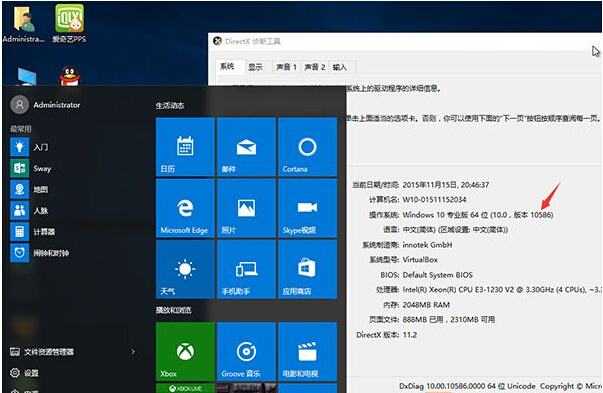Screen dimensions: 603x393
Task: Open the Groove 音乐 tile
Action: (246, 351)
